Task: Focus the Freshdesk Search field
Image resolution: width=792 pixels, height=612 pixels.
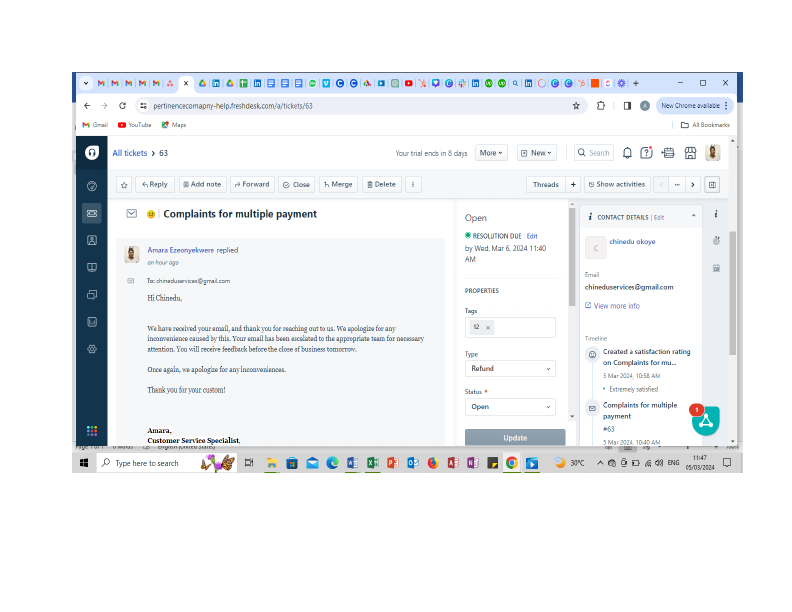Action: [594, 153]
